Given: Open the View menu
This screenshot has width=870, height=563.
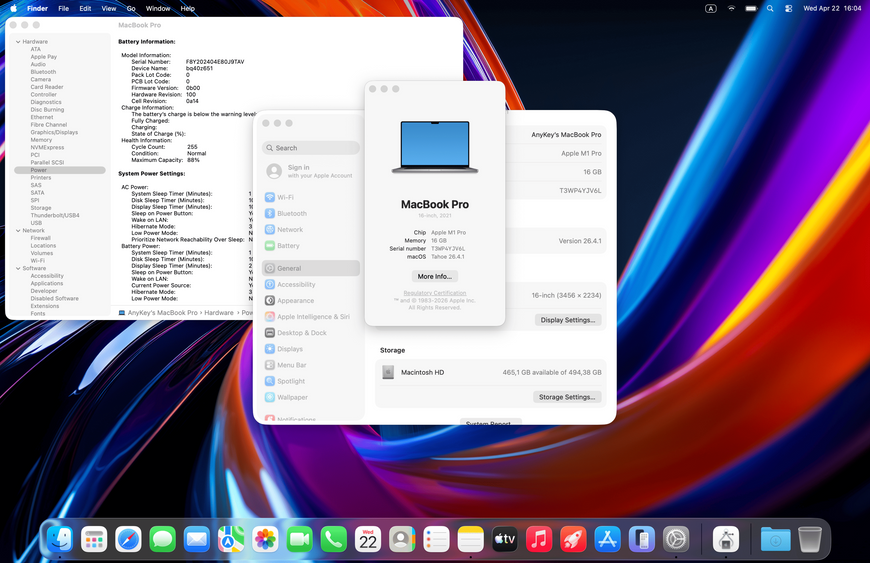Looking at the screenshot, I should pyautogui.click(x=109, y=8).
